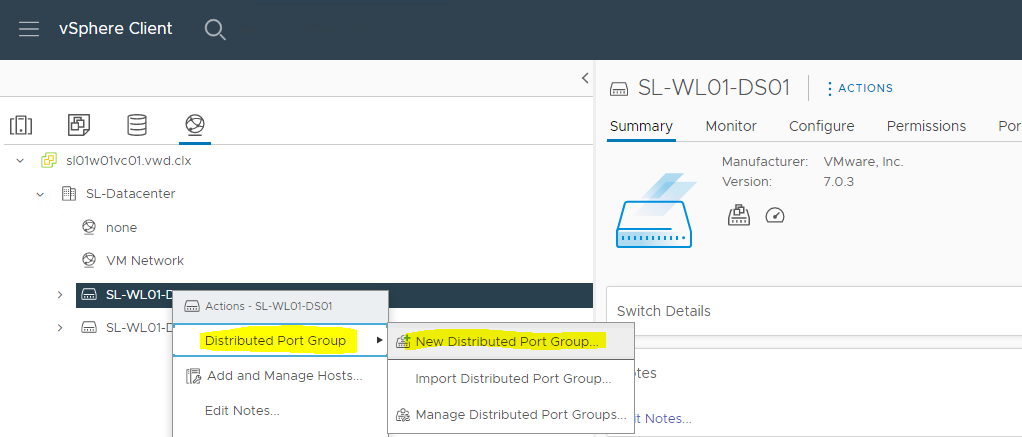1022x437 pixels.
Task: Switch to Storage inventory view
Action: (x=137, y=125)
